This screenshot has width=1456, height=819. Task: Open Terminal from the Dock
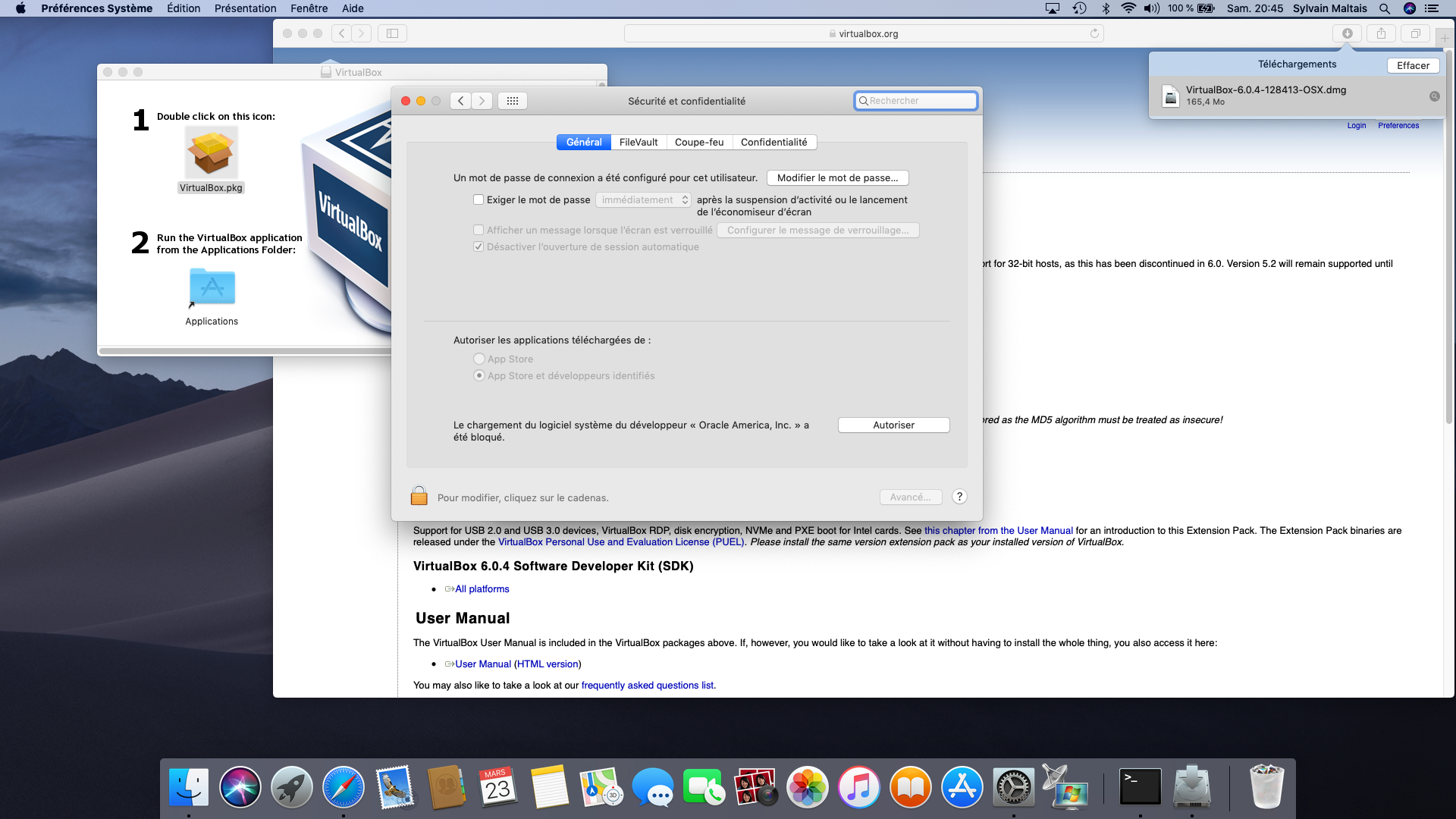(x=1140, y=786)
